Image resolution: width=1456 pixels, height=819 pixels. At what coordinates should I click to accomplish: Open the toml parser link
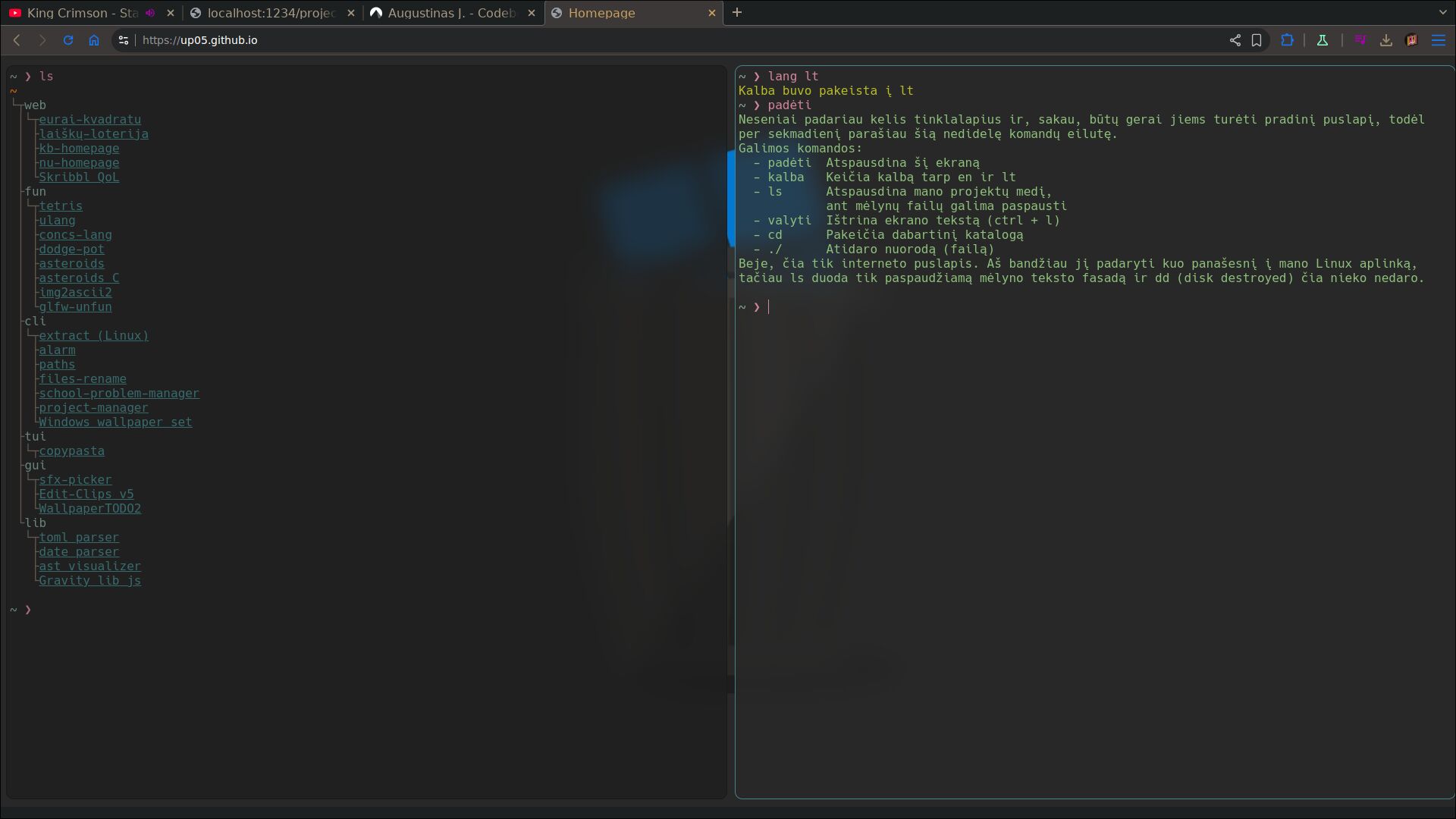[79, 538]
